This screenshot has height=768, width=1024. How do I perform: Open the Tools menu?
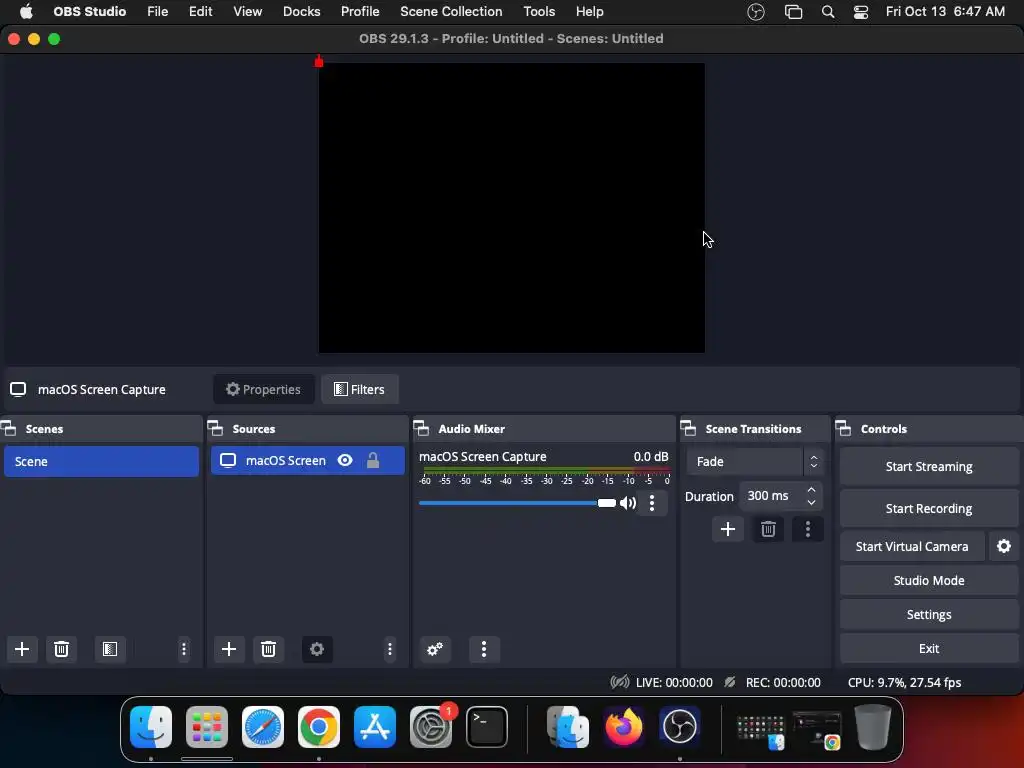point(539,12)
